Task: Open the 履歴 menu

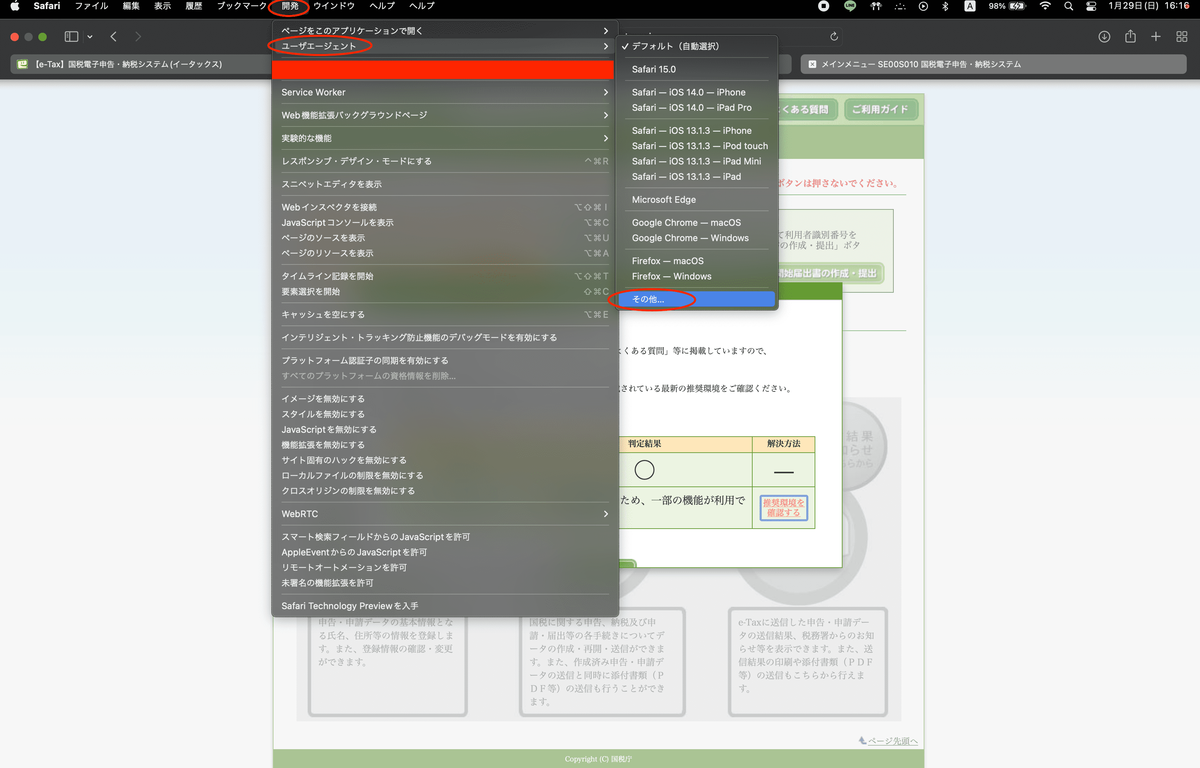Action: pyautogui.click(x=193, y=6)
